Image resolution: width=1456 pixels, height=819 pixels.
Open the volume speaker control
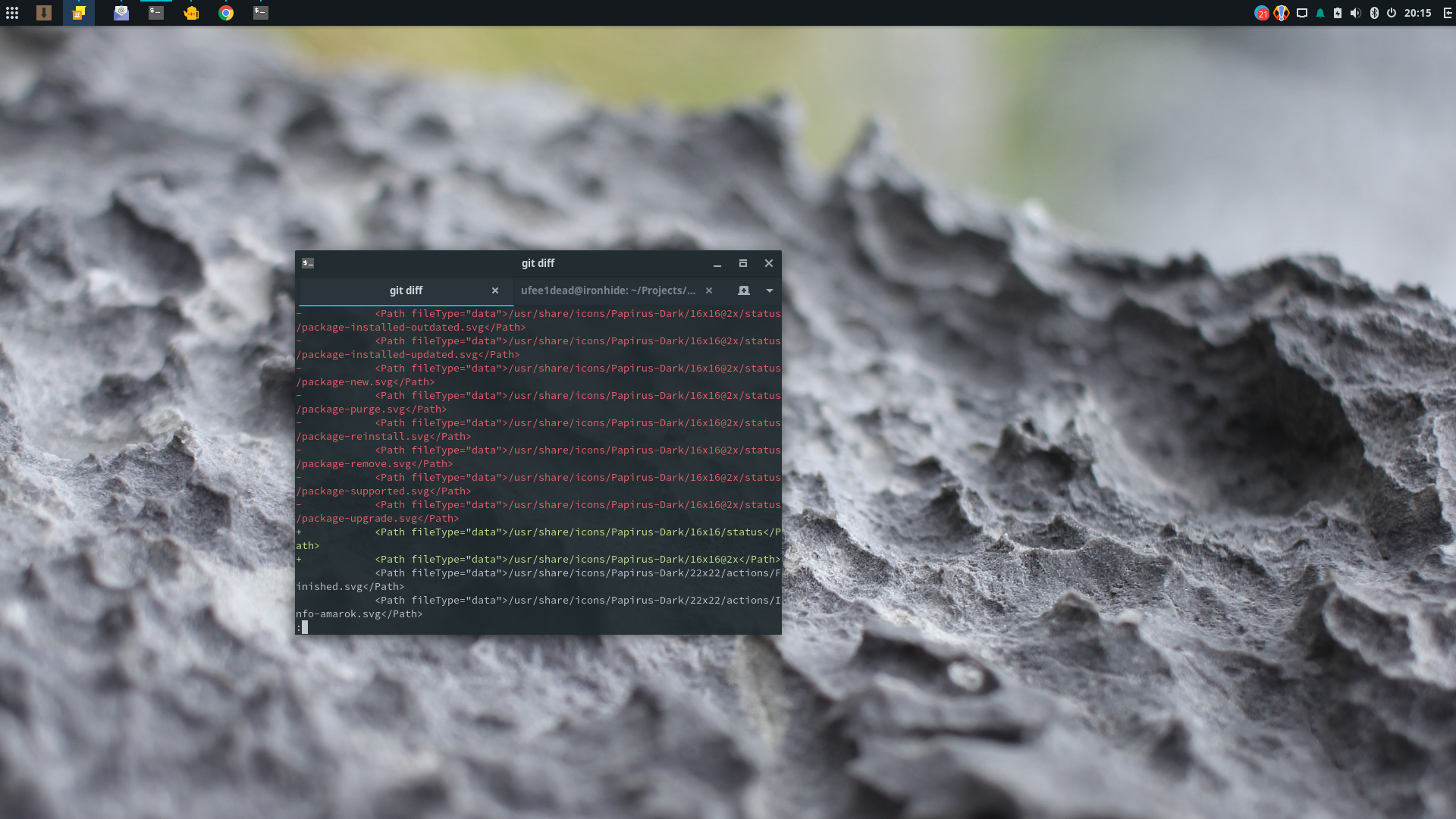tap(1356, 13)
